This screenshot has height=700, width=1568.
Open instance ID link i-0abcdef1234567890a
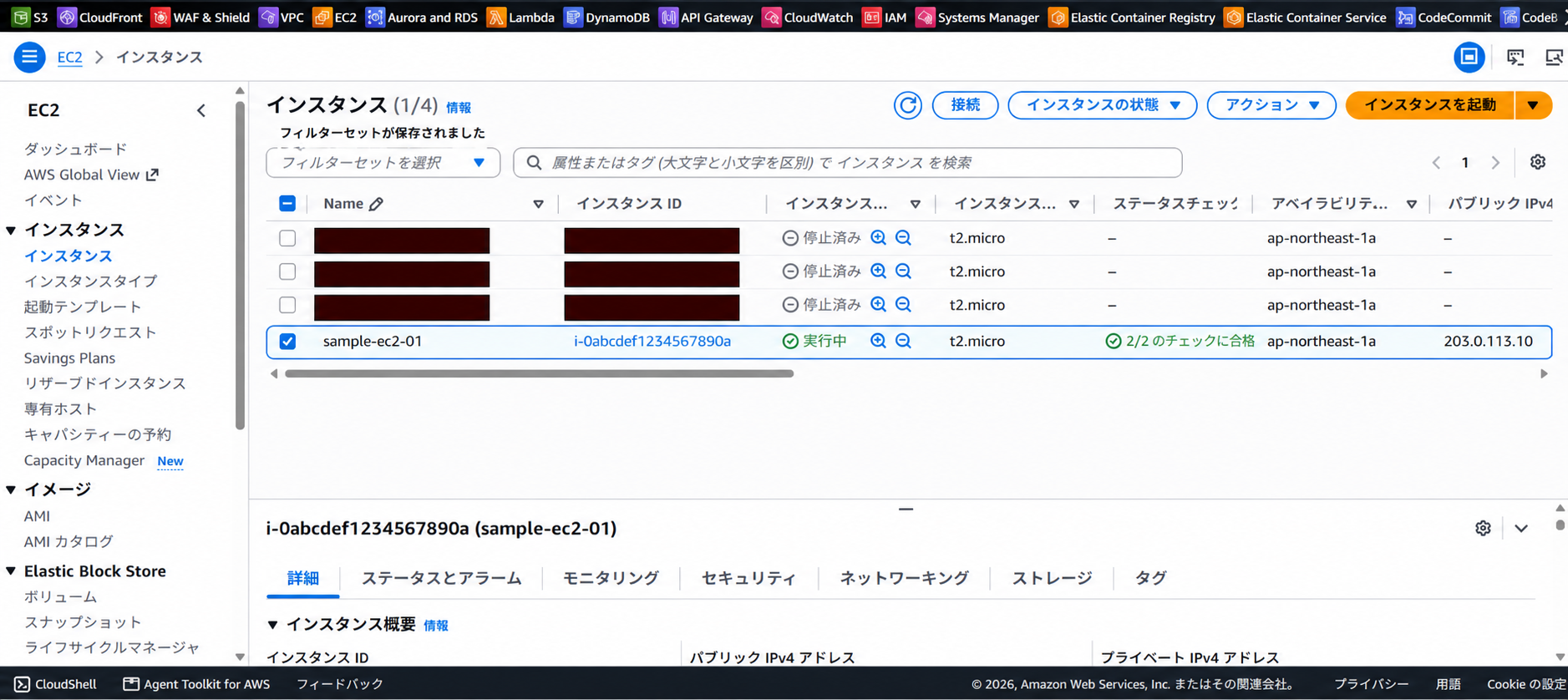(x=652, y=341)
